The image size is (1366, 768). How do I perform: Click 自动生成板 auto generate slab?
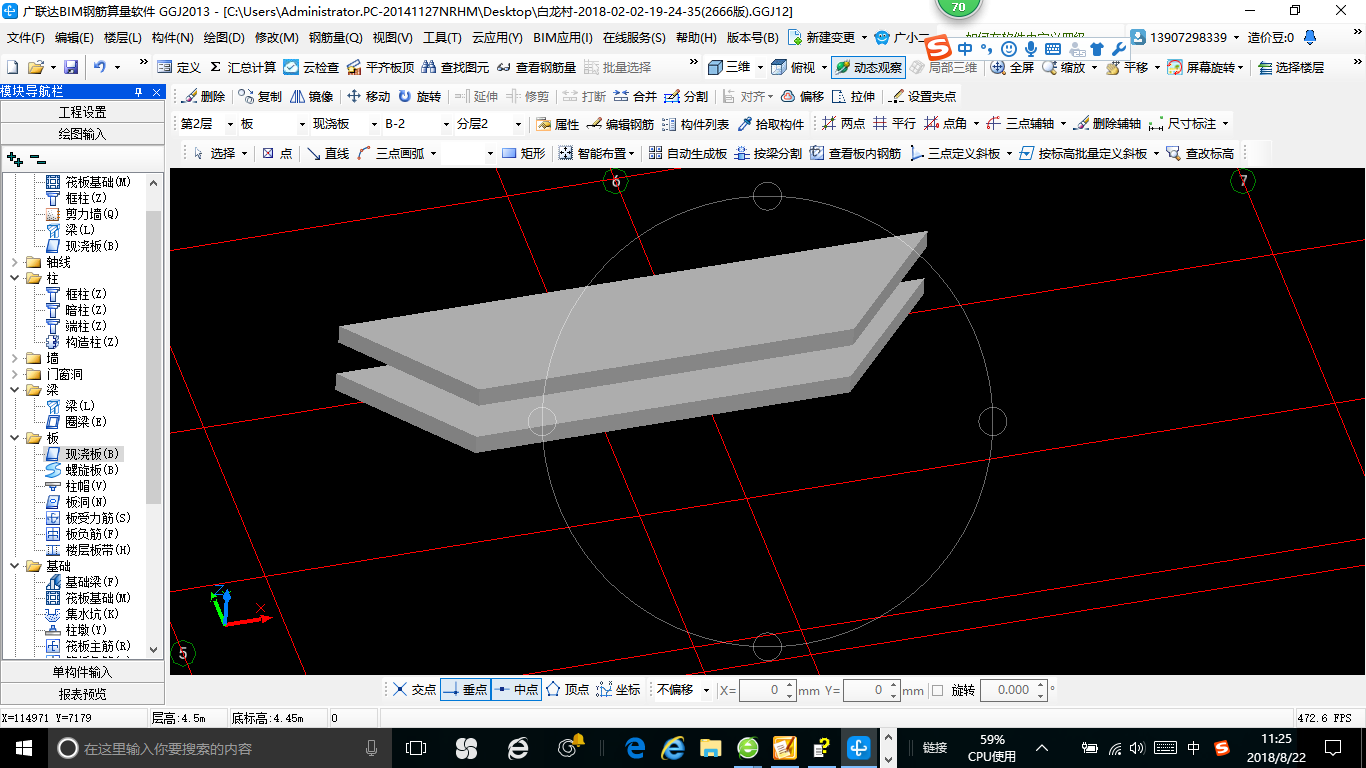pyautogui.click(x=687, y=153)
